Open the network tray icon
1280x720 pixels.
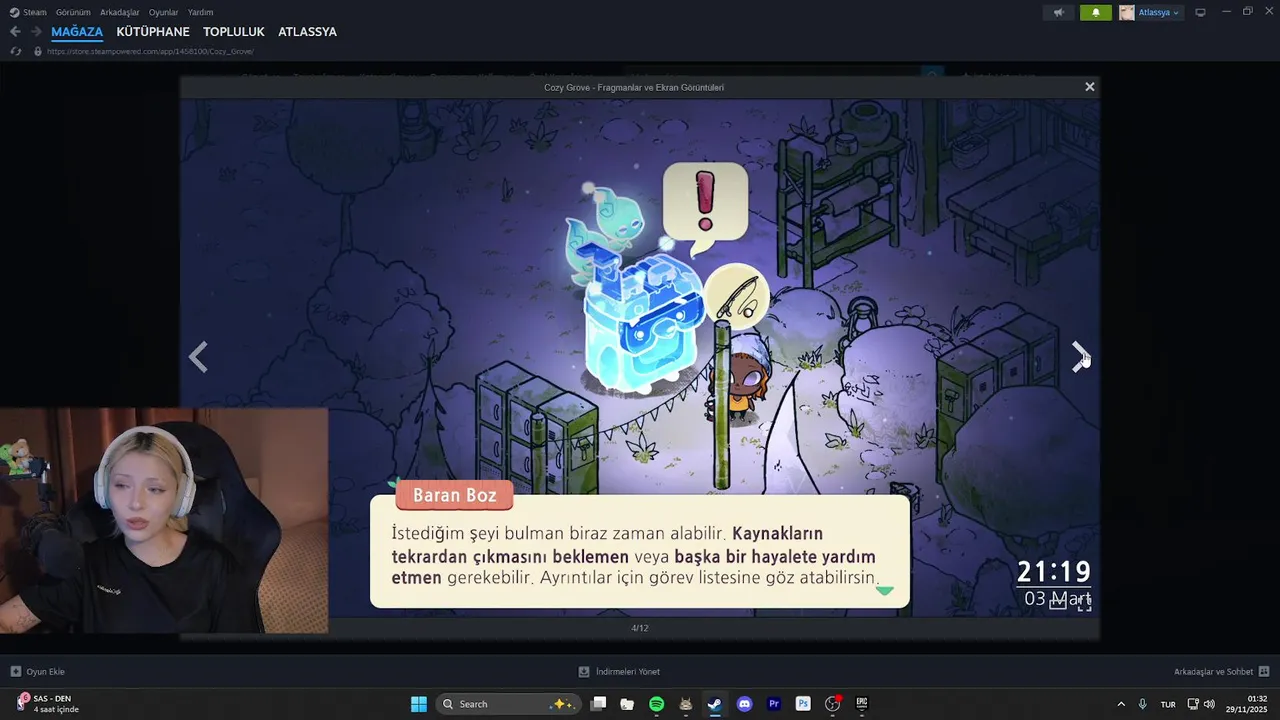[x=1193, y=704]
